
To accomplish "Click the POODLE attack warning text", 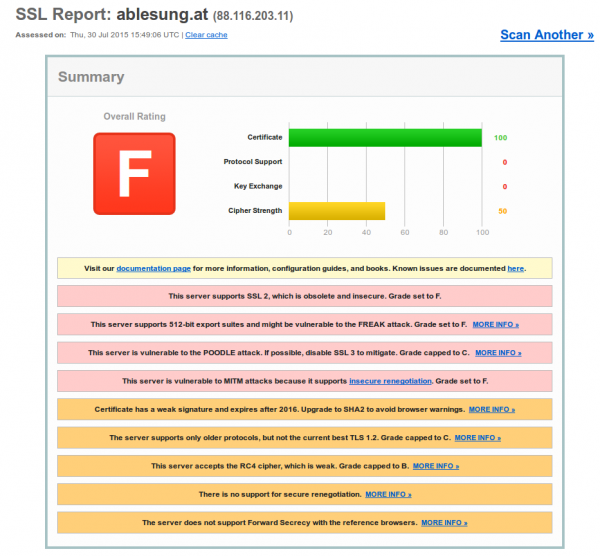I will 279,353.
